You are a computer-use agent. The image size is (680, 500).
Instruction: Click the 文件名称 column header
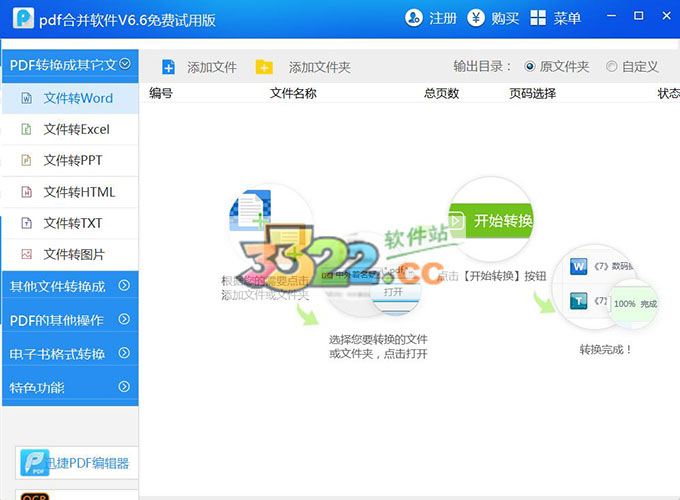(x=293, y=93)
